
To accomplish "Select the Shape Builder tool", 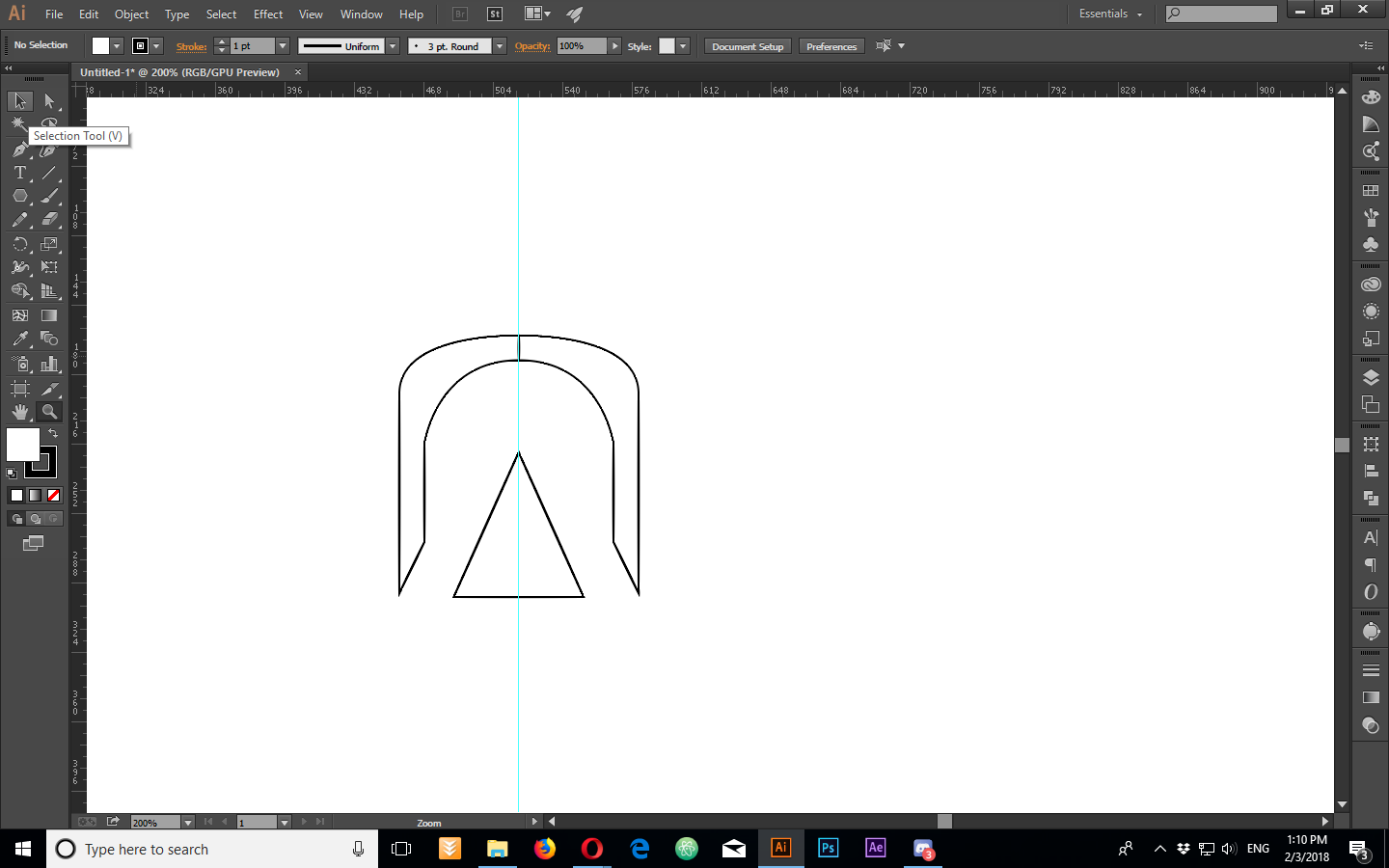I will pos(20,291).
